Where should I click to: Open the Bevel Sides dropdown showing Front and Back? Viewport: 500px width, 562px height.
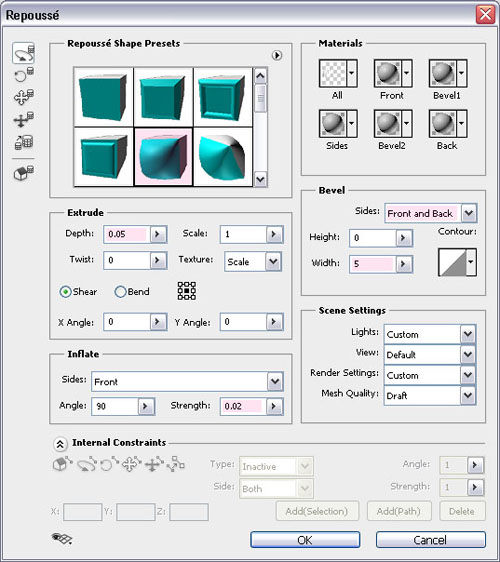(431, 213)
